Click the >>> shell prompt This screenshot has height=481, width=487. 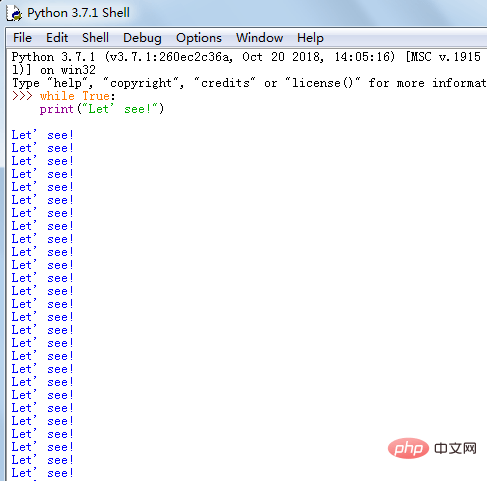click(x=22, y=96)
